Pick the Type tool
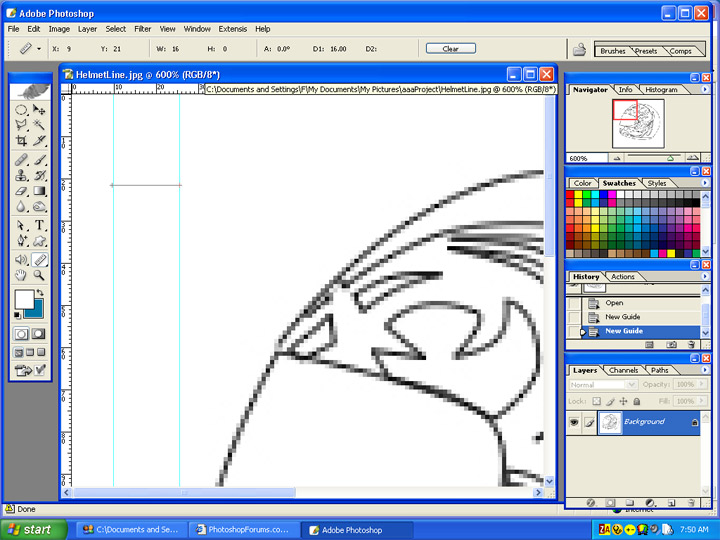The image size is (720, 540). click(x=40, y=225)
